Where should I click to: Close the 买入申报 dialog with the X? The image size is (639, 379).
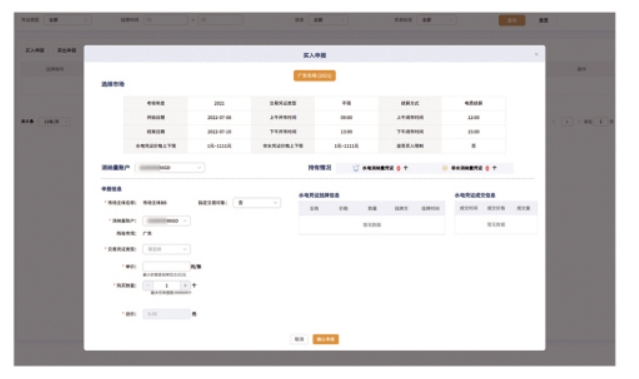(x=536, y=54)
